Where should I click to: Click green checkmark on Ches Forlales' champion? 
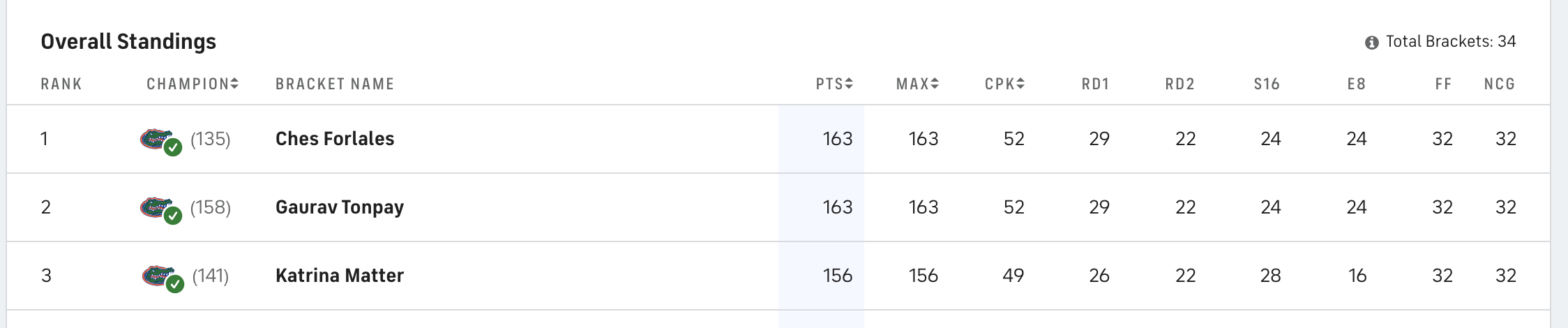click(x=173, y=147)
